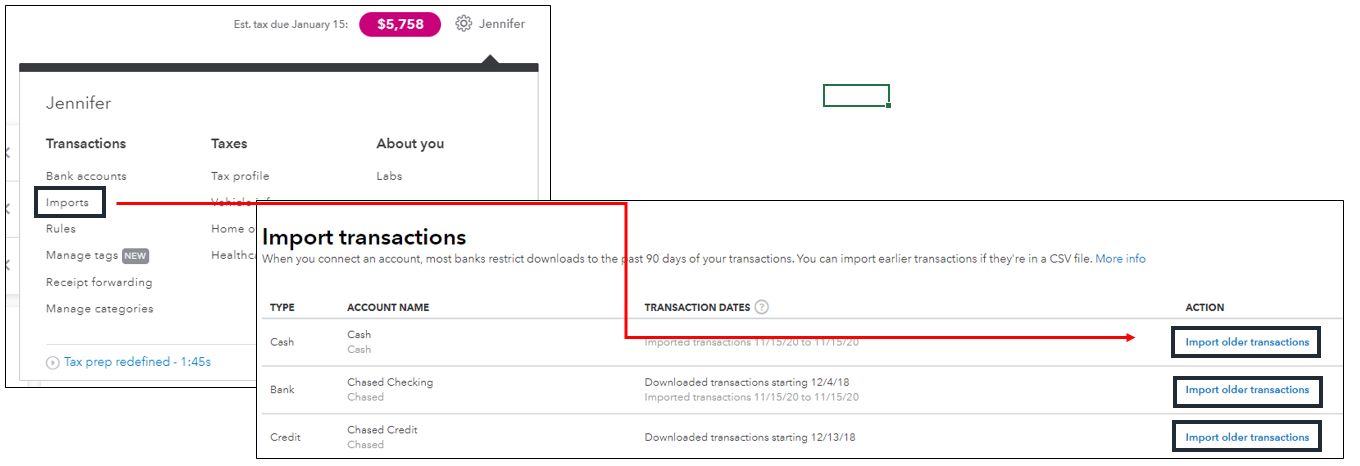Viewport: 1360px width, 466px height.
Task: Click the $5,758 estimated tax badge
Action: [399, 24]
